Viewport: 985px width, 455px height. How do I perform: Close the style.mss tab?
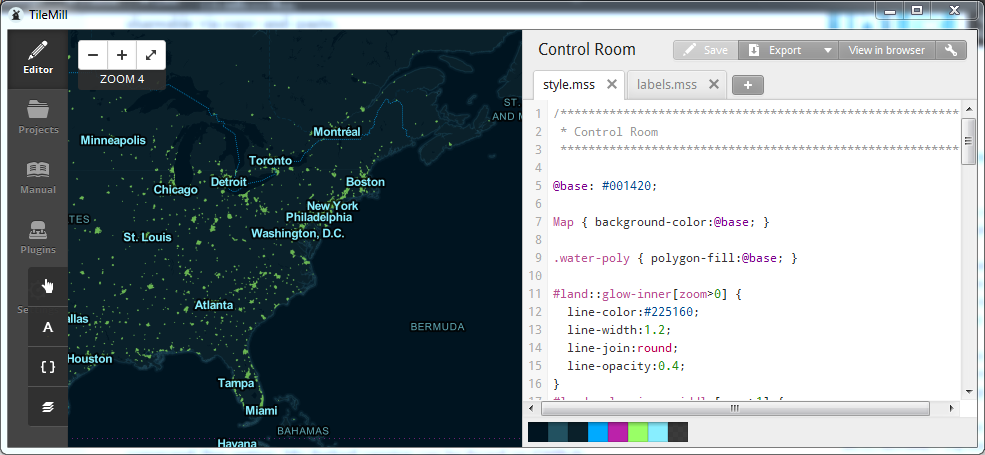pos(612,84)
